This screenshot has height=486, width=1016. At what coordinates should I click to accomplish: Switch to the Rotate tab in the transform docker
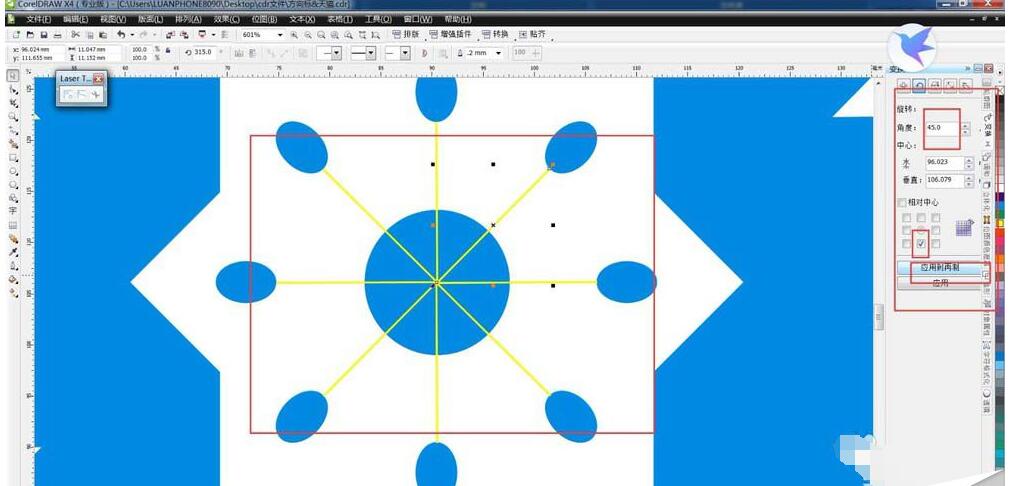[x=919, y=86]
